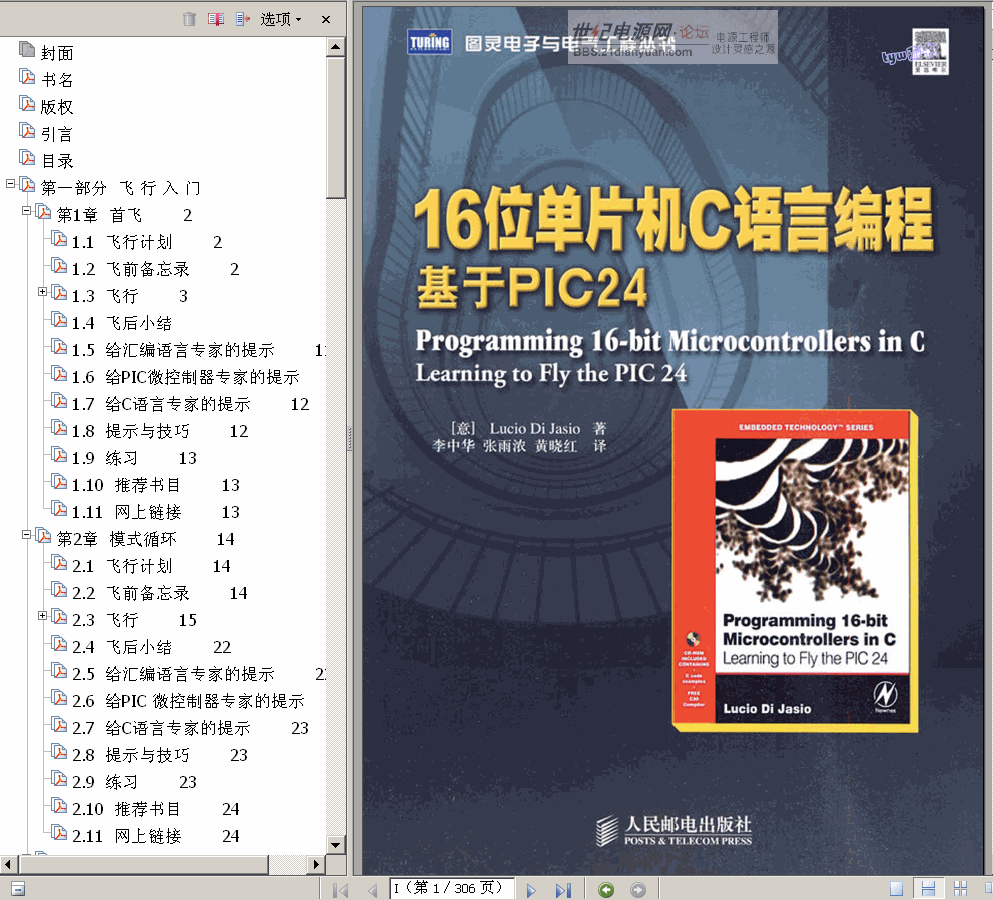The image size is (993, 900).
Task: Click the PDF icon beside 2.4 飞后小结
Action: click(x=59, y=645)
